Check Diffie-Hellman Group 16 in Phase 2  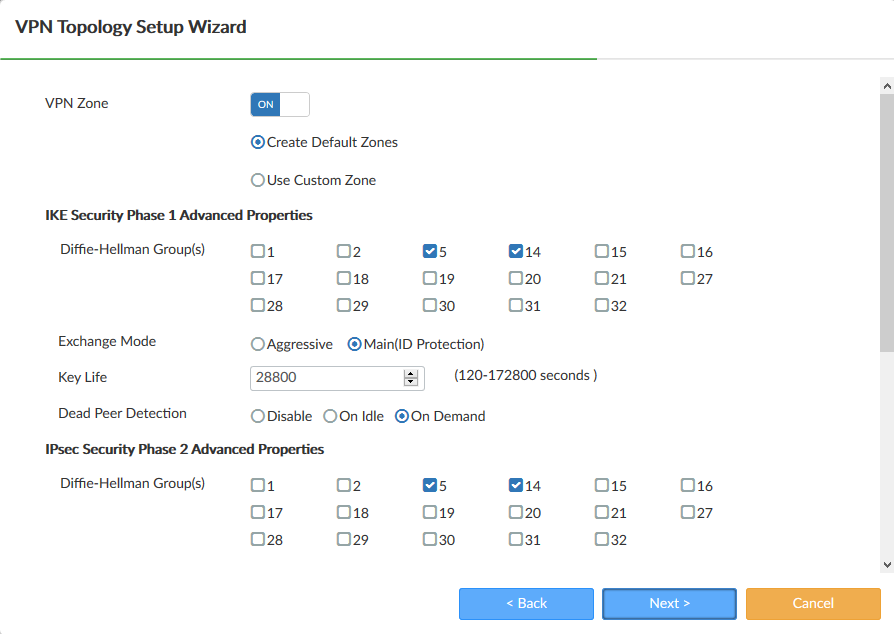click(686, 485)
